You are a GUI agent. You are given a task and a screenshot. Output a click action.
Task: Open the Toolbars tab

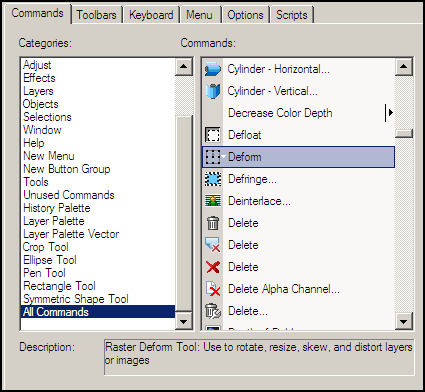96,15
